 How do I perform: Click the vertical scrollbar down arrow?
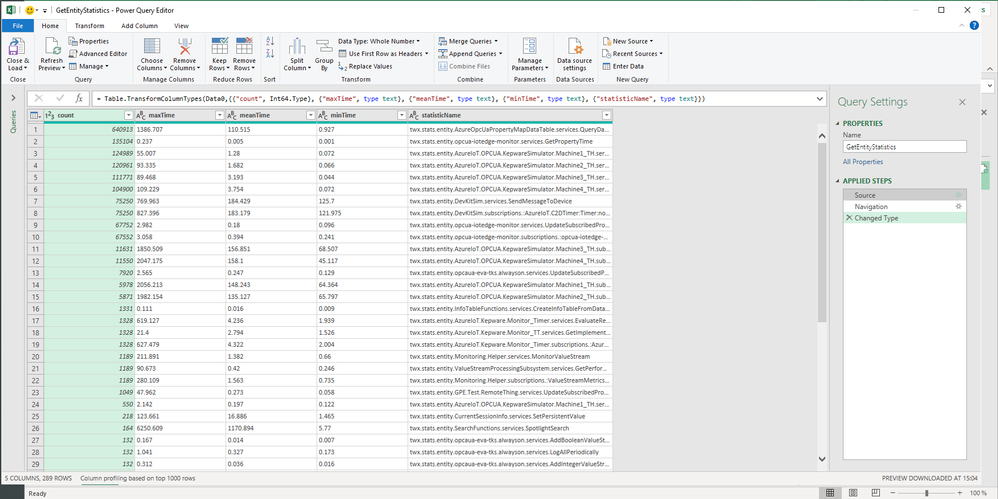[x=822, y=458]
